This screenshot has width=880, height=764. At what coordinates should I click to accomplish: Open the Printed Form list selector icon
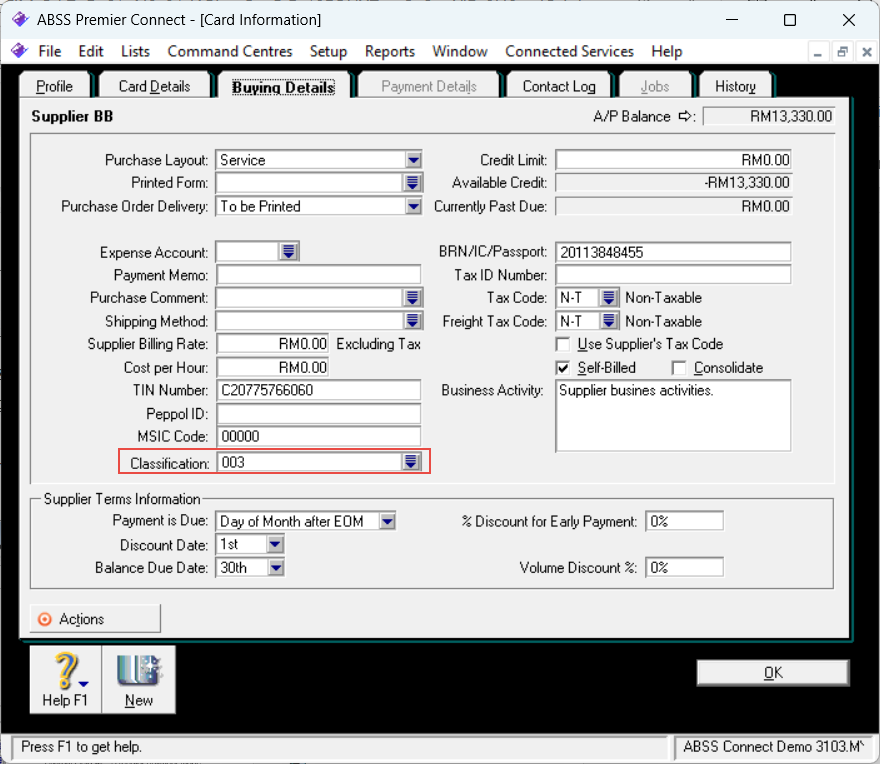click(x=412, y=183)
